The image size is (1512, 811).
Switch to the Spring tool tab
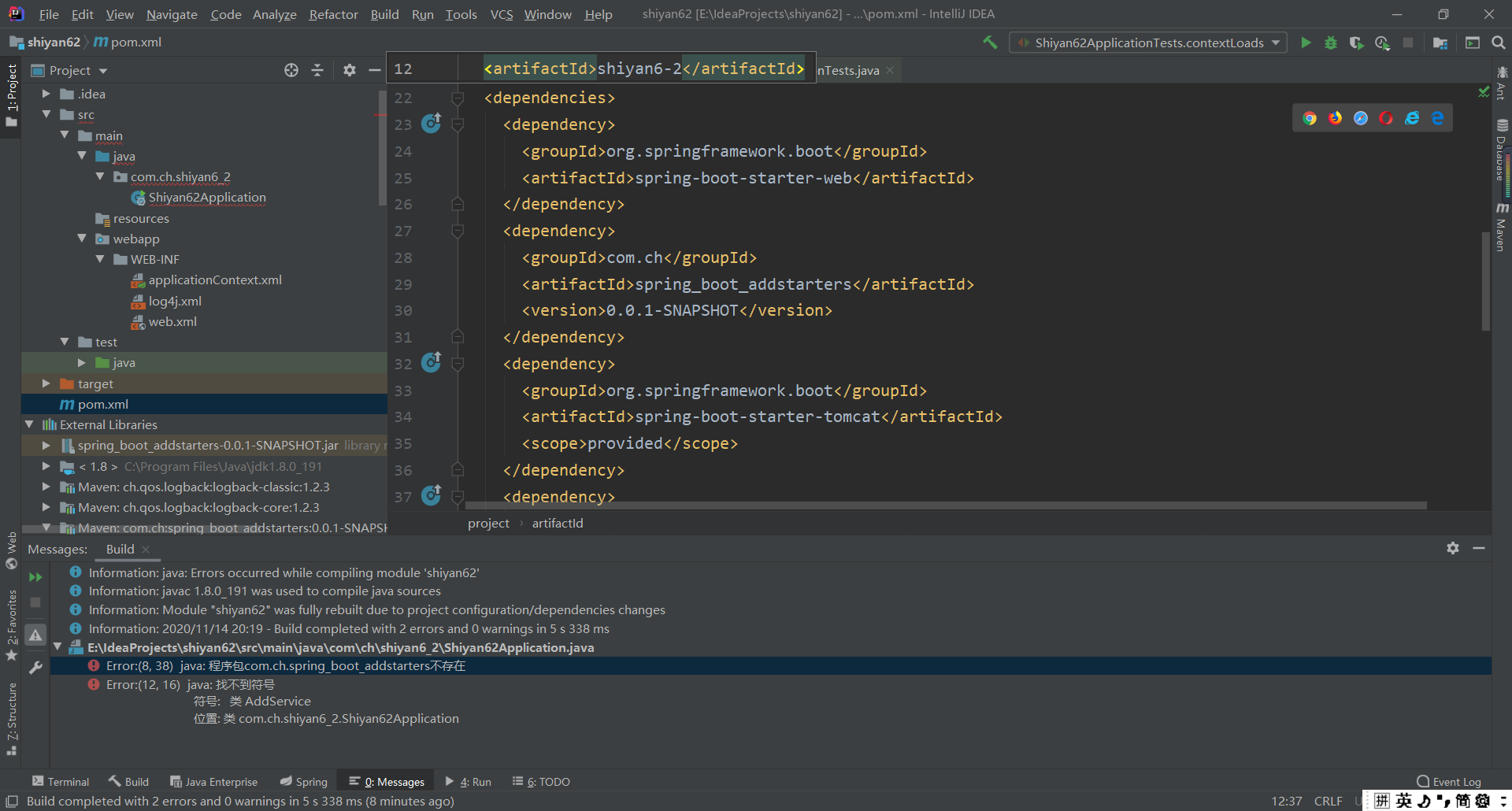[x=304, y=782]
